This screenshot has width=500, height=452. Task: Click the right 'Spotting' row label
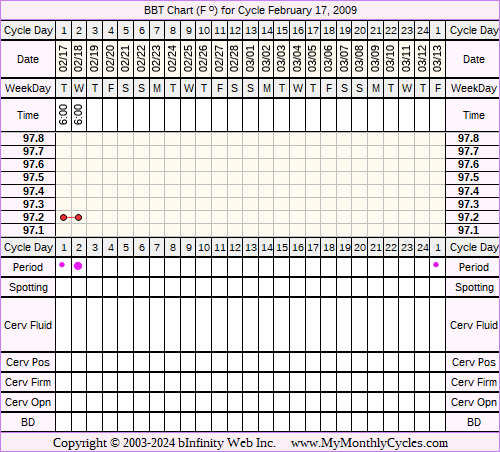click(x=474, y=287)
